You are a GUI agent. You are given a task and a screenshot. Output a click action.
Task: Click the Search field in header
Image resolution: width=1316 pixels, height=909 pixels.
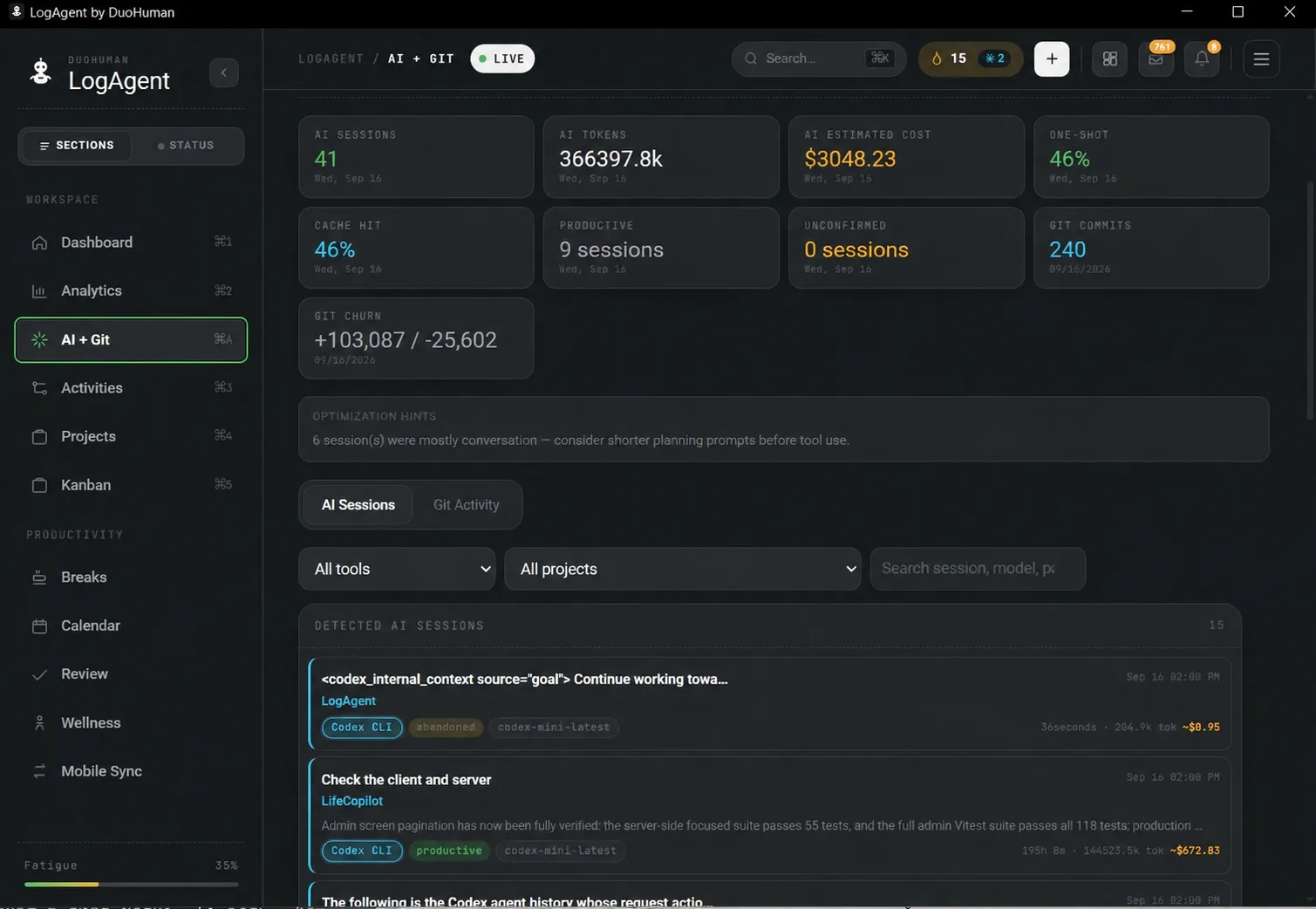point(819,58)
